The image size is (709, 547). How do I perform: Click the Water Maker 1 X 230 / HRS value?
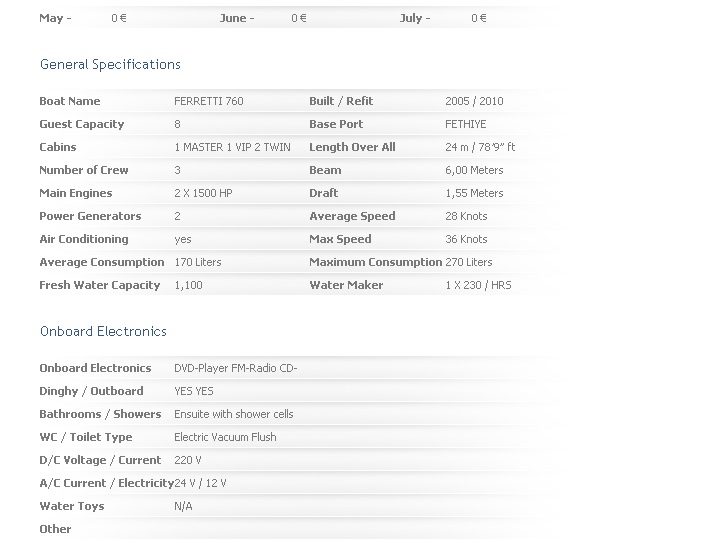coord(478,285)
